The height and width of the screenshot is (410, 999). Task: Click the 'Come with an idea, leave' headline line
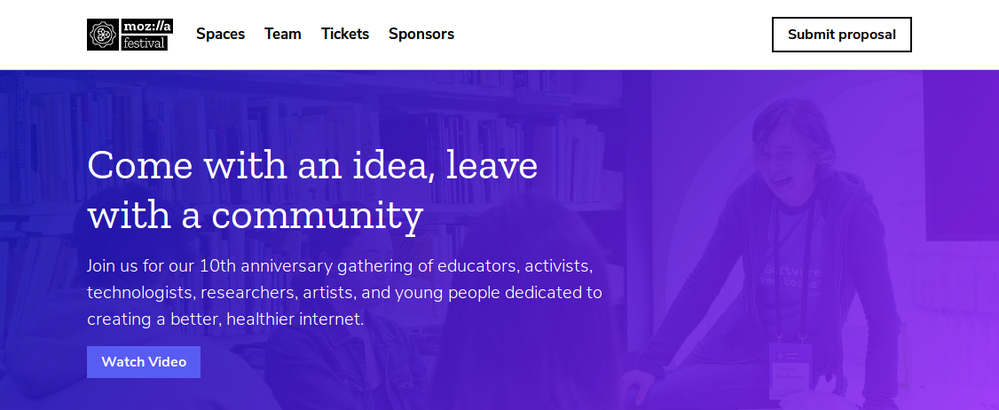(x=312, y=164)
